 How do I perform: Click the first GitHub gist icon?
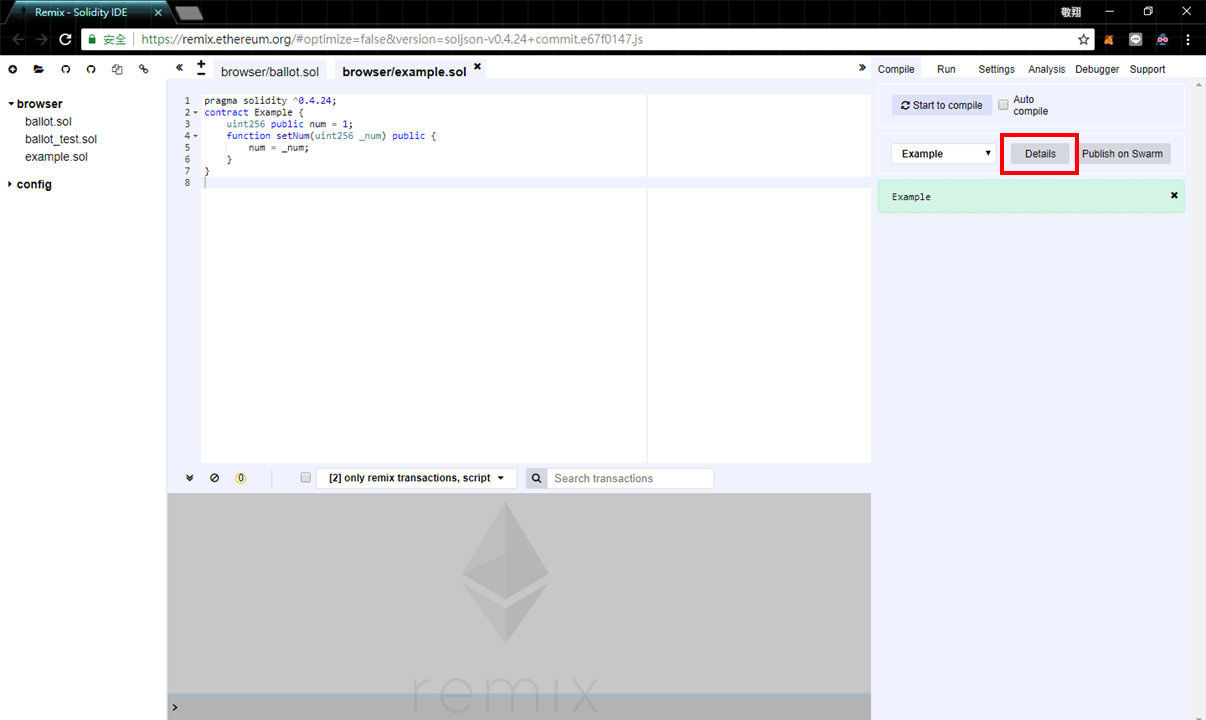[66, 69]
